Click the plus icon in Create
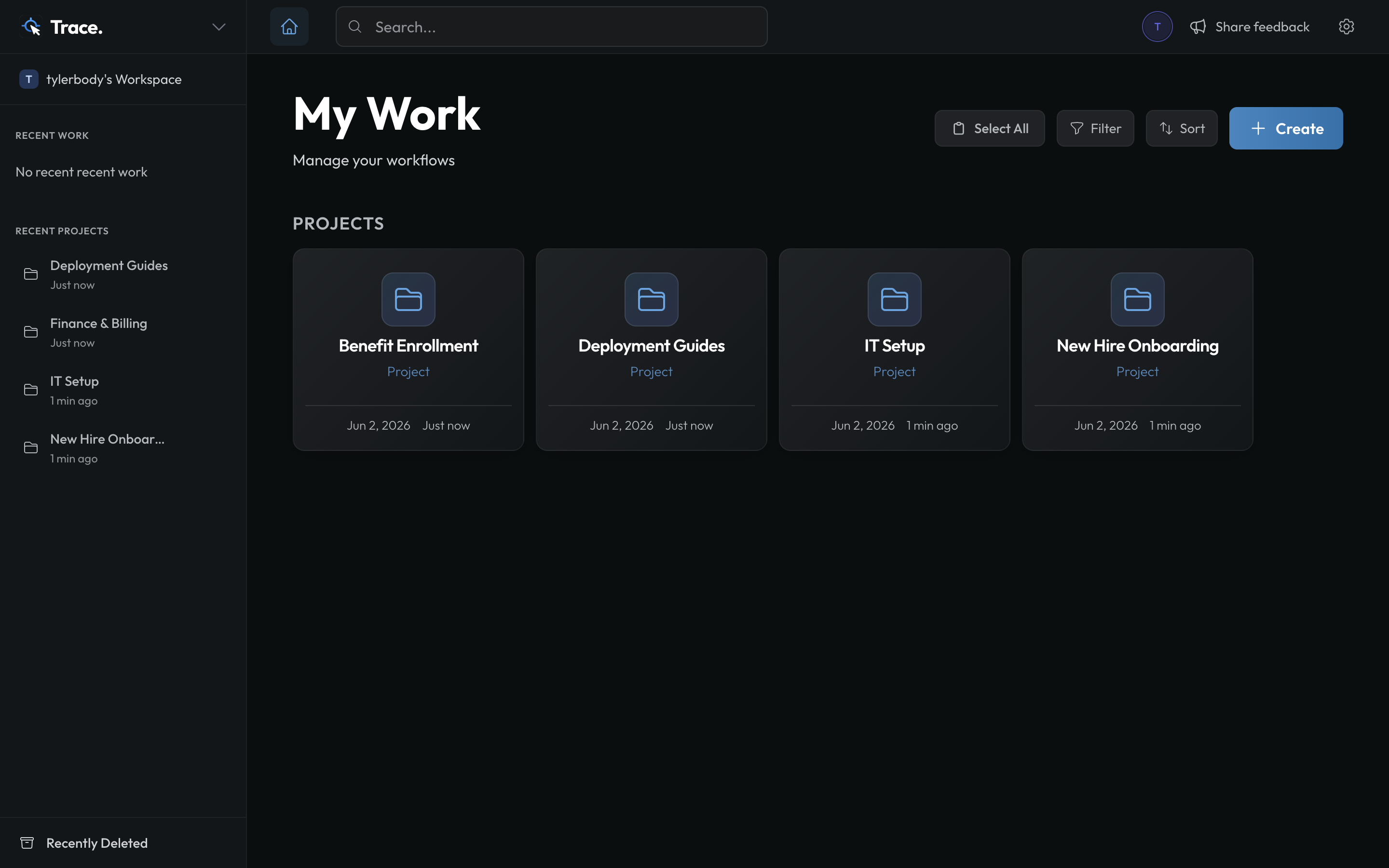The image size is (1389, 868). click(x=1257, y=129)
